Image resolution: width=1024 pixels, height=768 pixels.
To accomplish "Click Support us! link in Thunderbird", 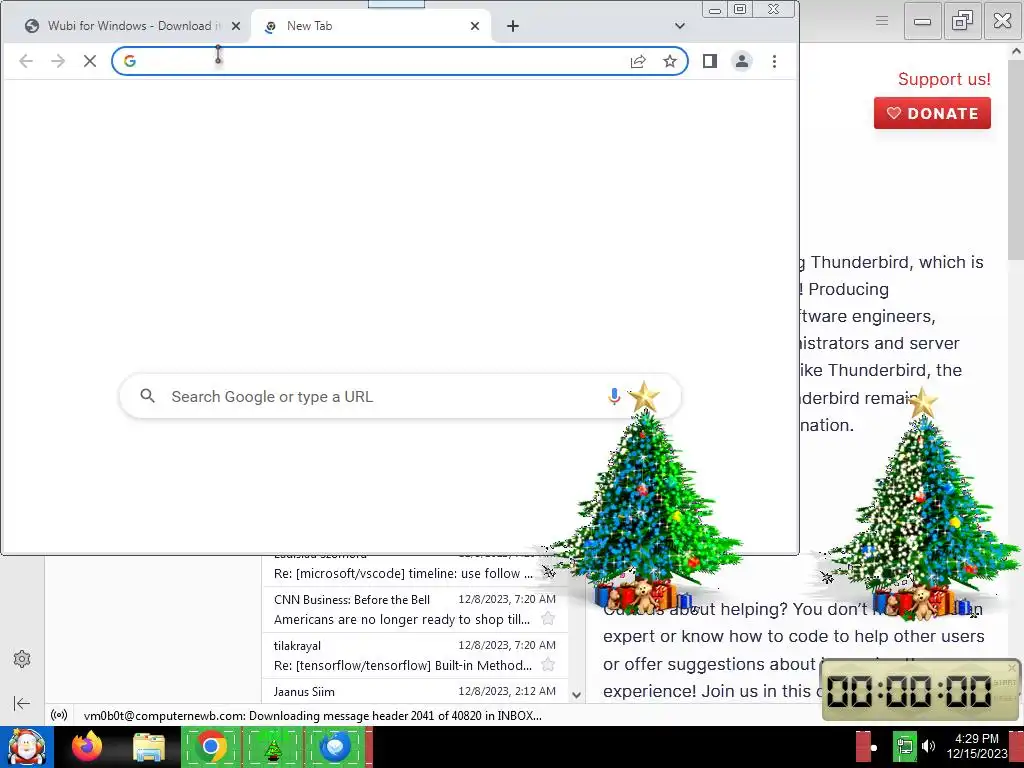I will [944, 79].
